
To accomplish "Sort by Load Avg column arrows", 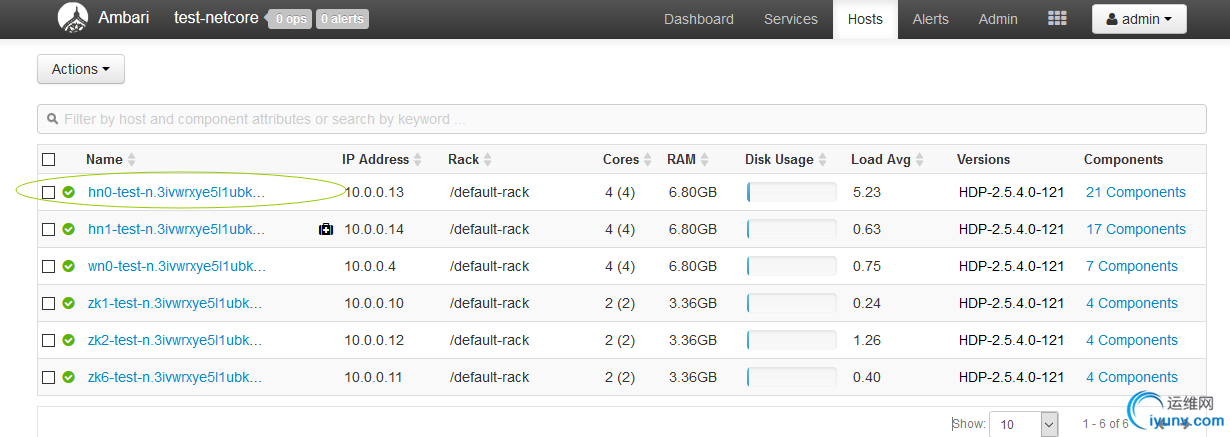I will [x=920, y=160].
